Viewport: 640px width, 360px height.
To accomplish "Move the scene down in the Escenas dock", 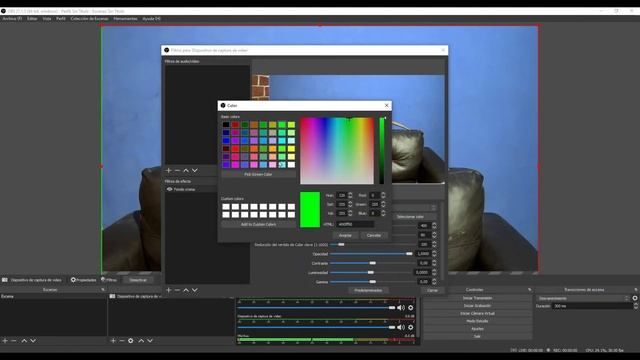I will click(x=33, y=340).
